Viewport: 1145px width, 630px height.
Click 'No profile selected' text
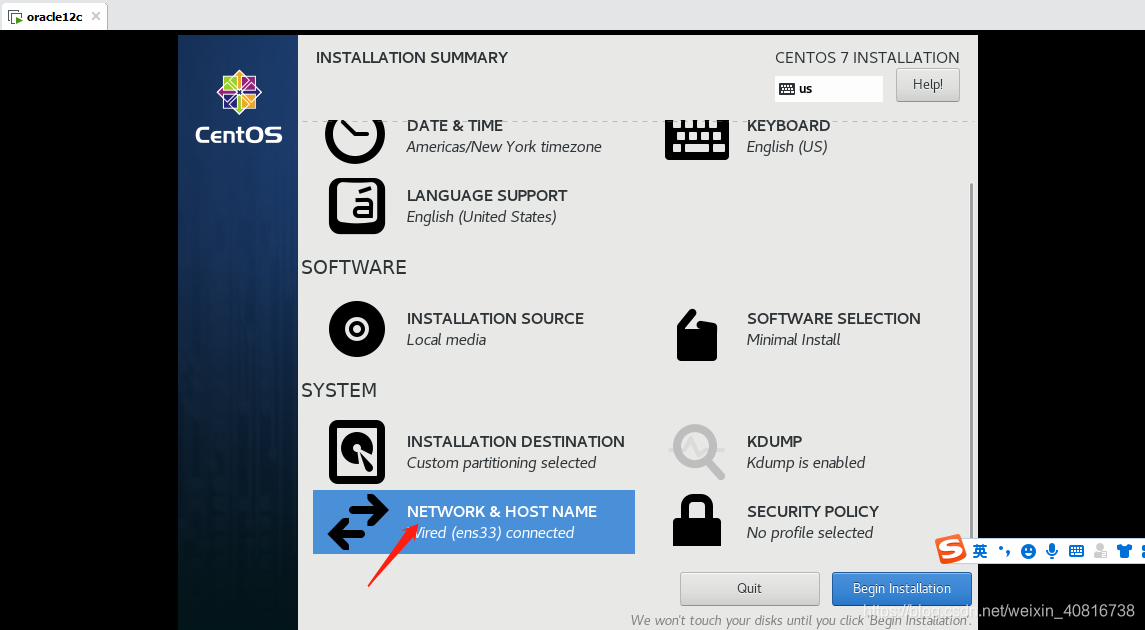coord(810,533)
